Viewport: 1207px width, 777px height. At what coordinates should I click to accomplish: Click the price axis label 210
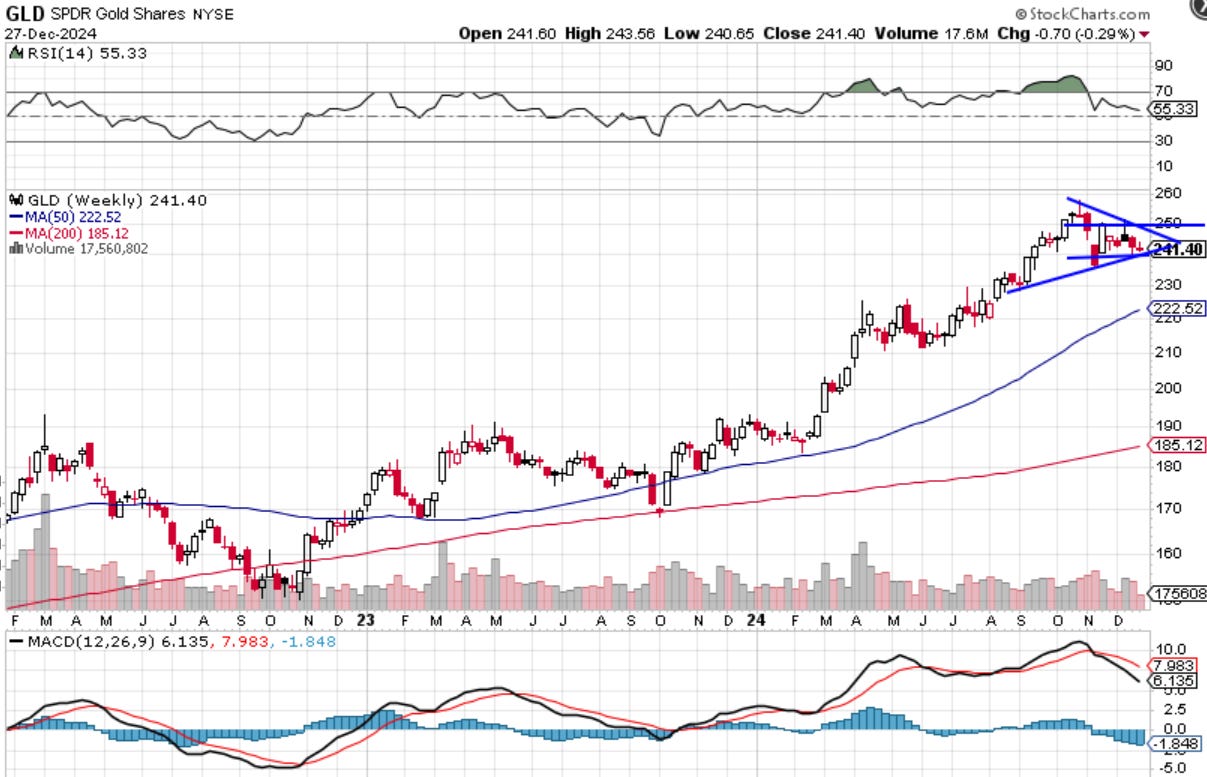pos(1167,352)
